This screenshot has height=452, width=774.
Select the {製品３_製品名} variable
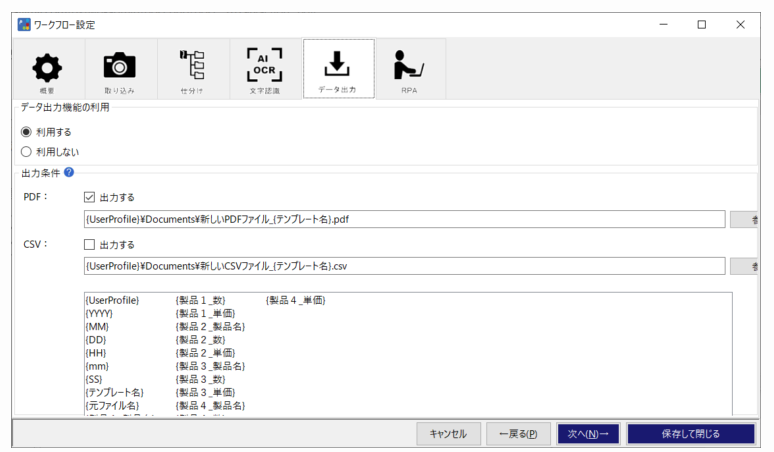click(210, 366)
